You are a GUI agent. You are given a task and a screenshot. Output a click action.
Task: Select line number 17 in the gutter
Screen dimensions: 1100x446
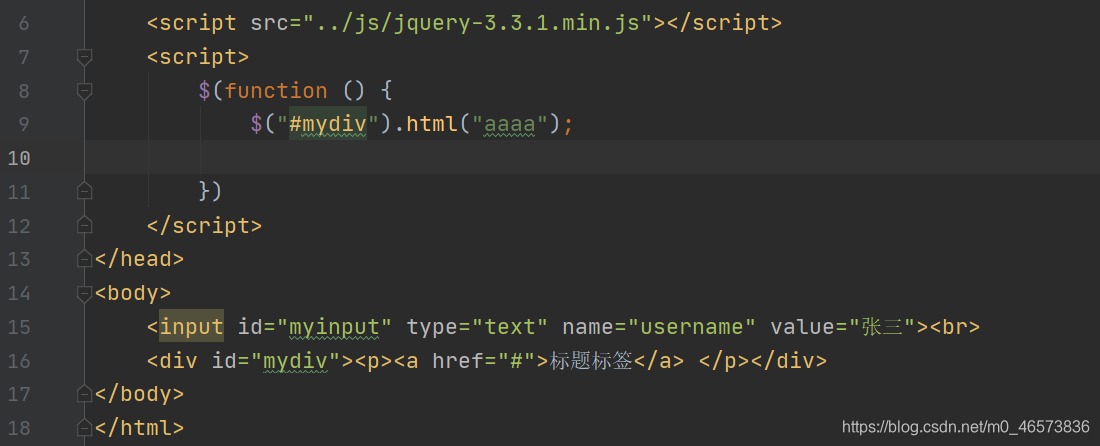[19, 393]
